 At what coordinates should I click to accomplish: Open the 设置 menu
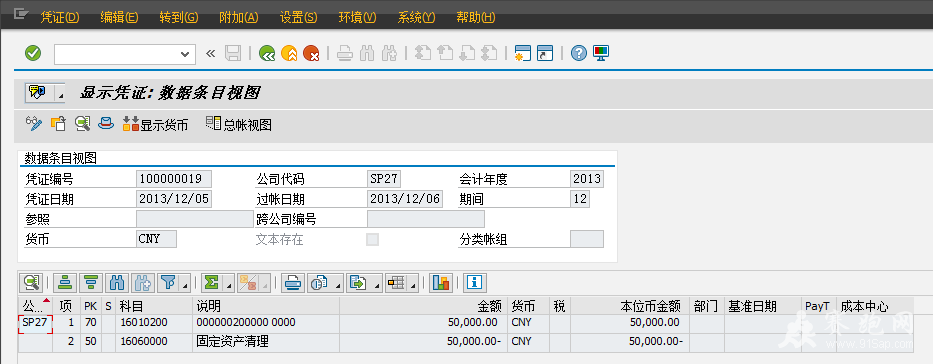tap(298, 17)
